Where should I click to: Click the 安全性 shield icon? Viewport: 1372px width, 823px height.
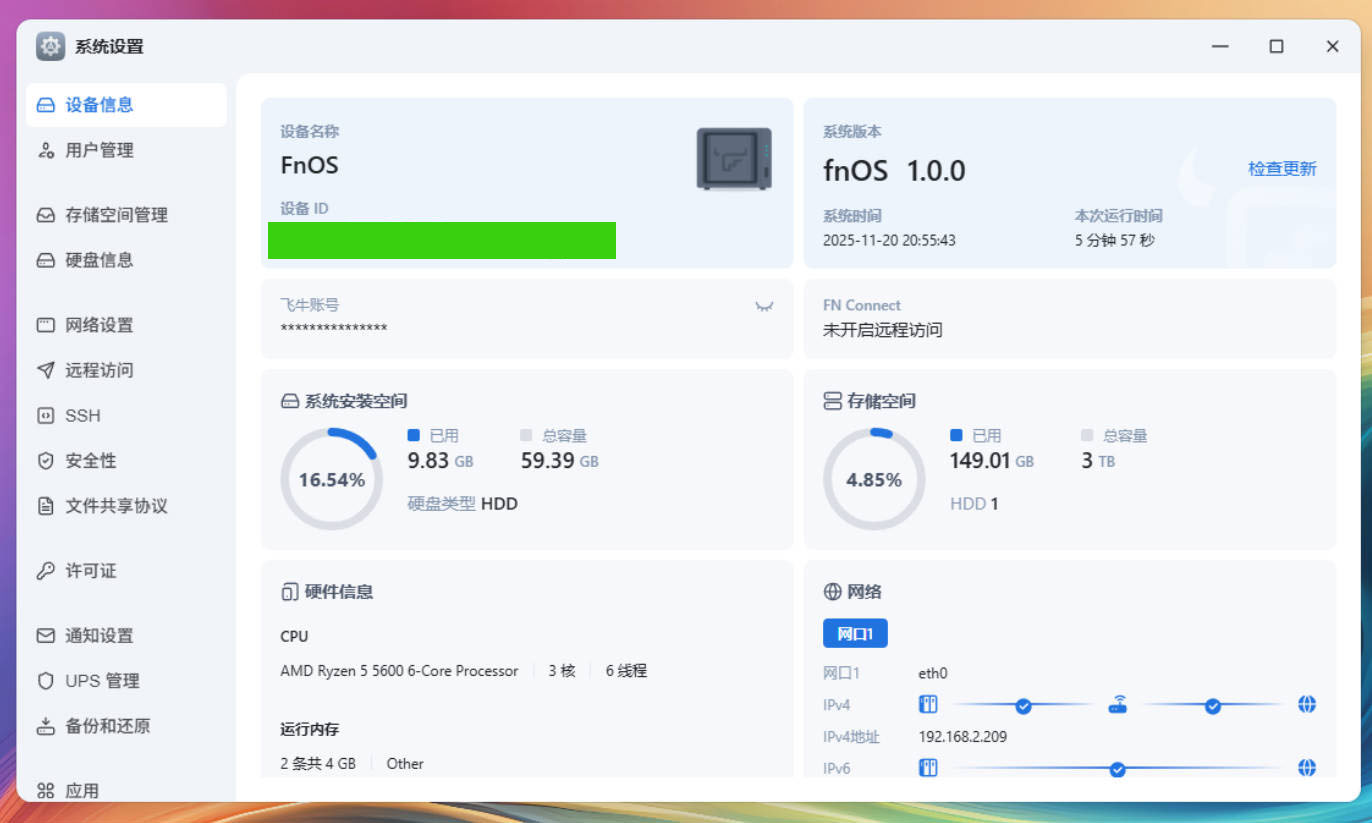pos(45,461)
